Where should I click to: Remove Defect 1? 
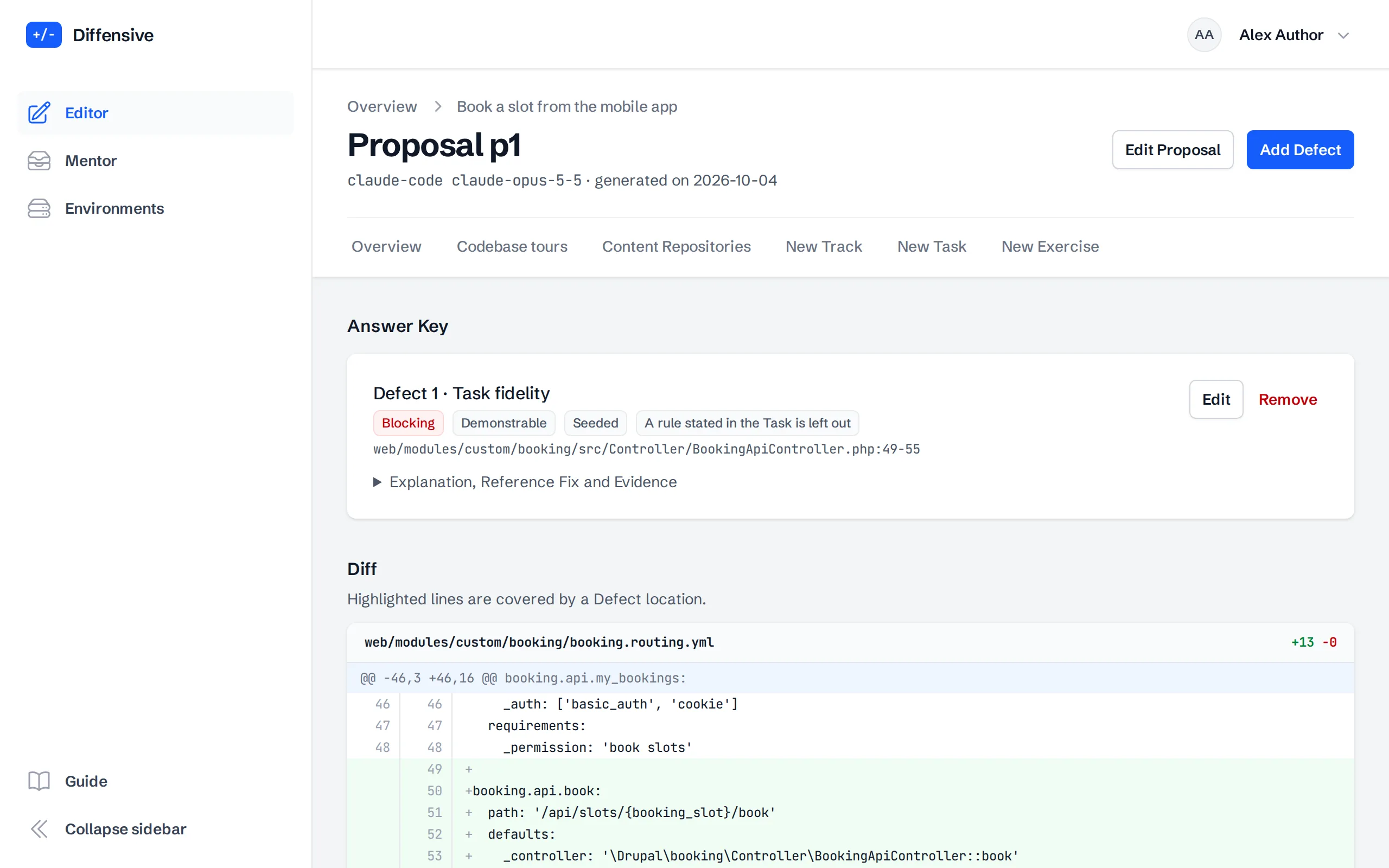[x=1288, y=400]
